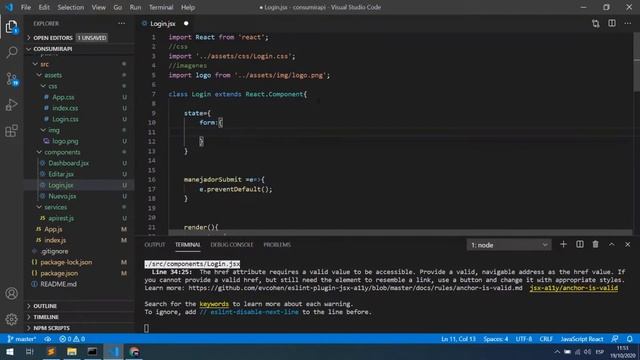The image size is (640, 360).
Task: Maximize the panel size with up chevron
Action: (611, 244)
